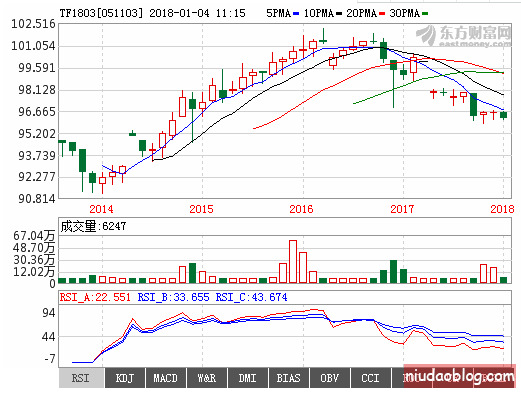
Task: Show the DMI indicator tab
Action: (x=248, y=378)
